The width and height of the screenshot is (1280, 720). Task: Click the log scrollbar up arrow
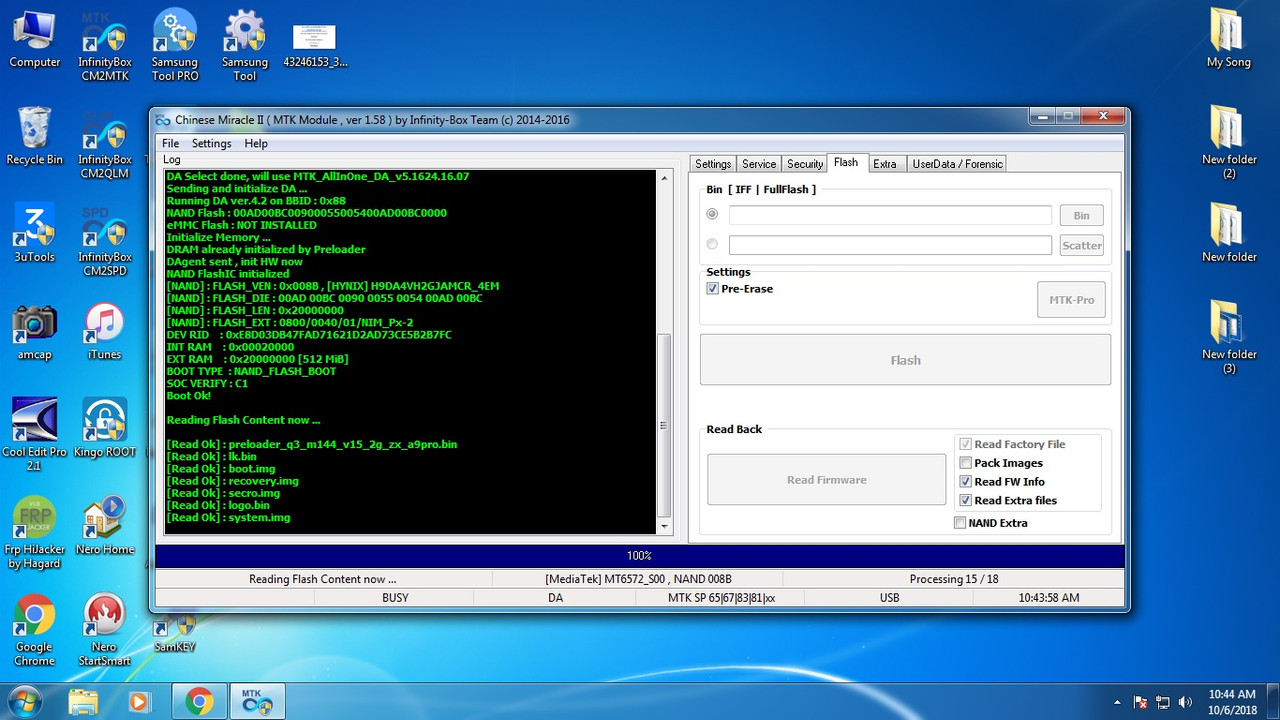pos(664,178)
